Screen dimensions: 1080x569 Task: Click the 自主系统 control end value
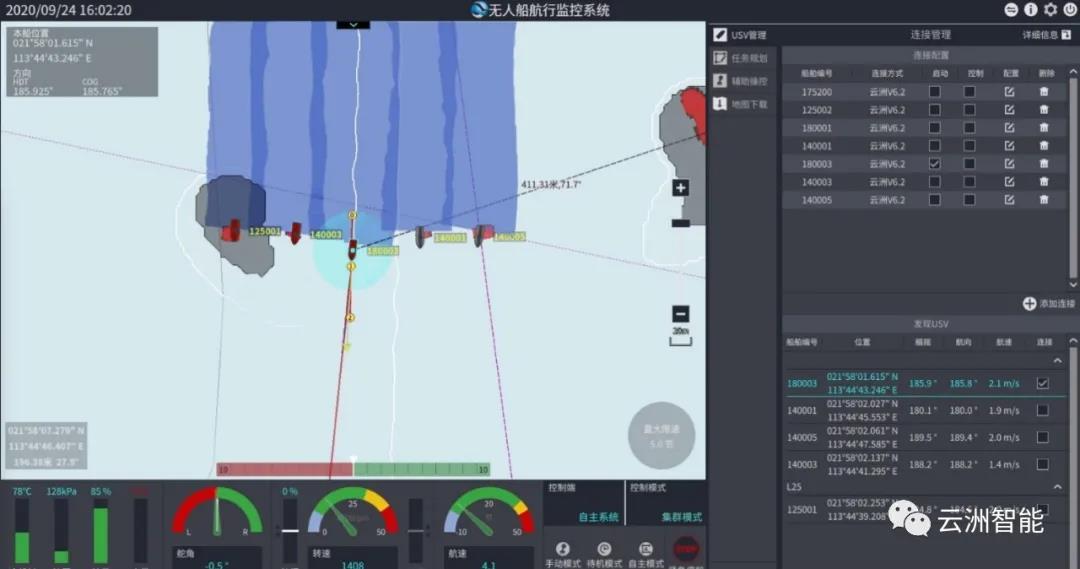point(598,517)
